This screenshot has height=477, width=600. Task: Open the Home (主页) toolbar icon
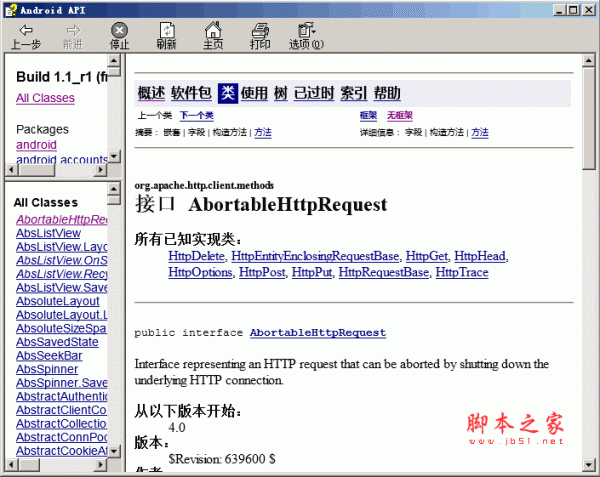213,36
